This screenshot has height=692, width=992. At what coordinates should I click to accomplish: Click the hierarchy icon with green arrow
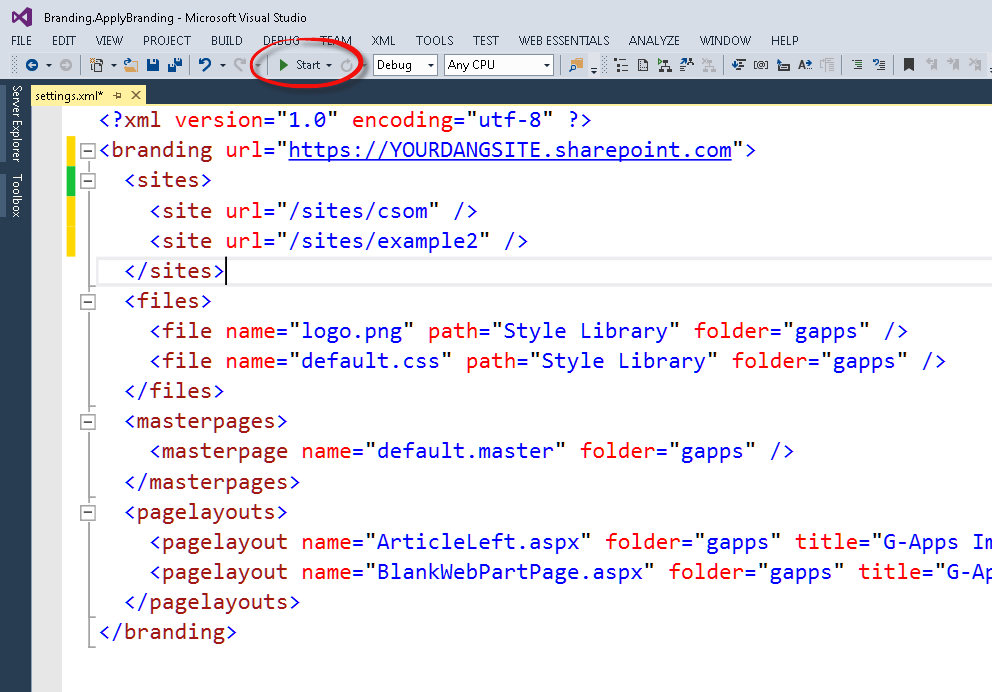point(664,65)
